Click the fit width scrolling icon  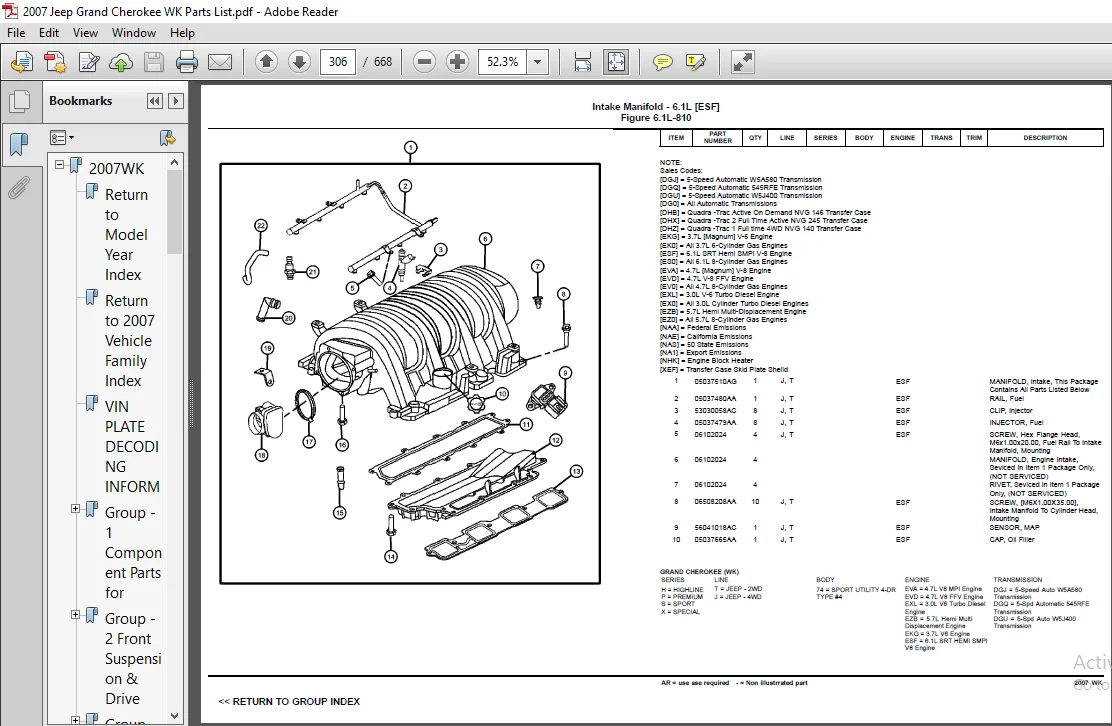tap(582, 62)
